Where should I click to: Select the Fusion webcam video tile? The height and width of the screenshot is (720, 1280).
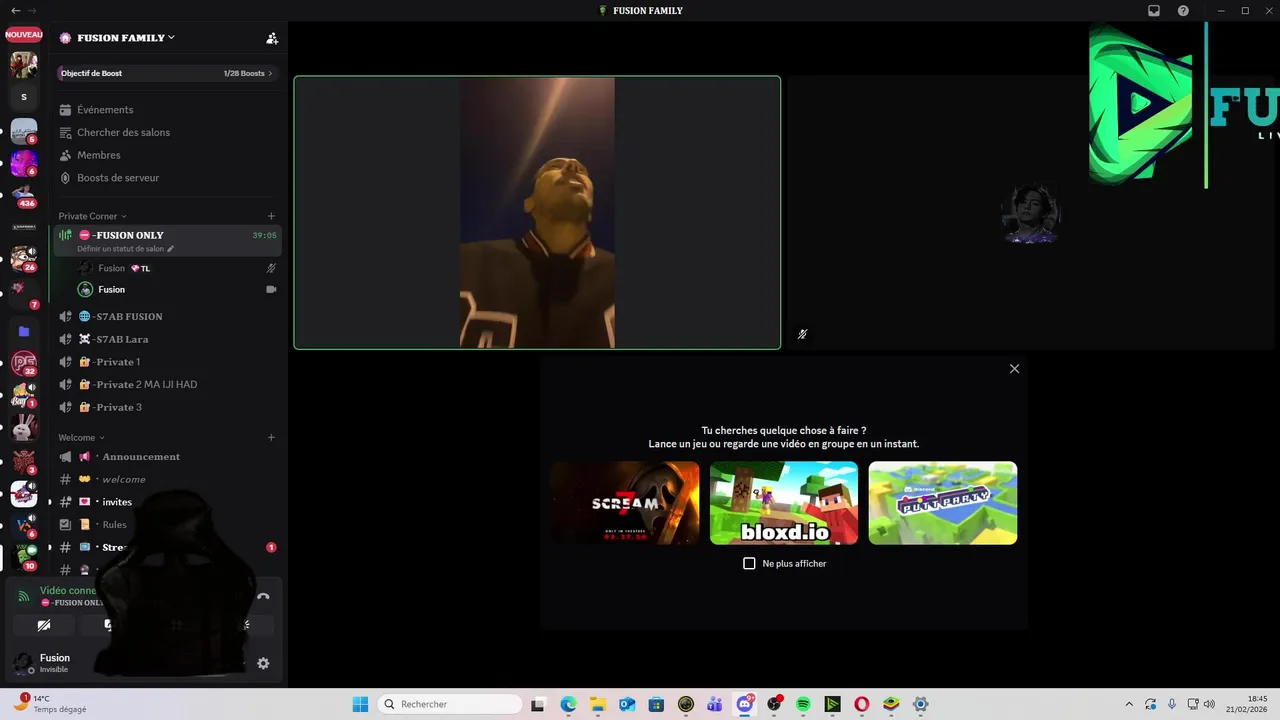[537, 213]
